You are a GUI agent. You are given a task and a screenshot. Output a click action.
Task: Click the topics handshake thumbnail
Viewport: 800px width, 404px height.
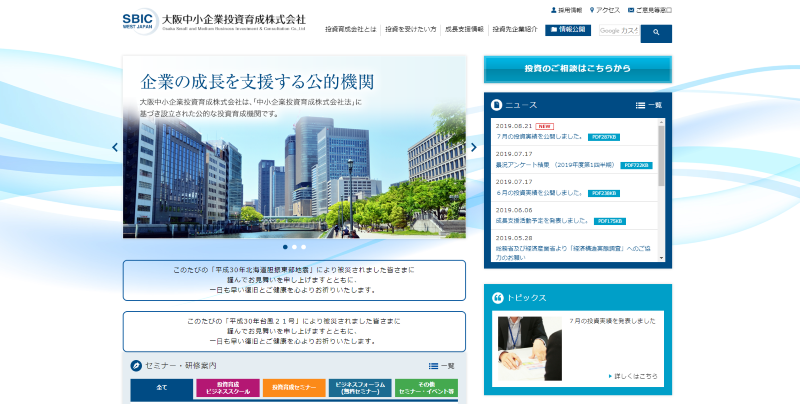coord(530,349)
